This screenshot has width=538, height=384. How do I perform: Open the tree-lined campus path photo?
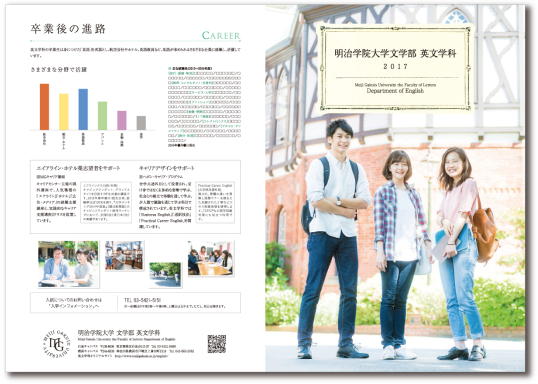point(165,275)
